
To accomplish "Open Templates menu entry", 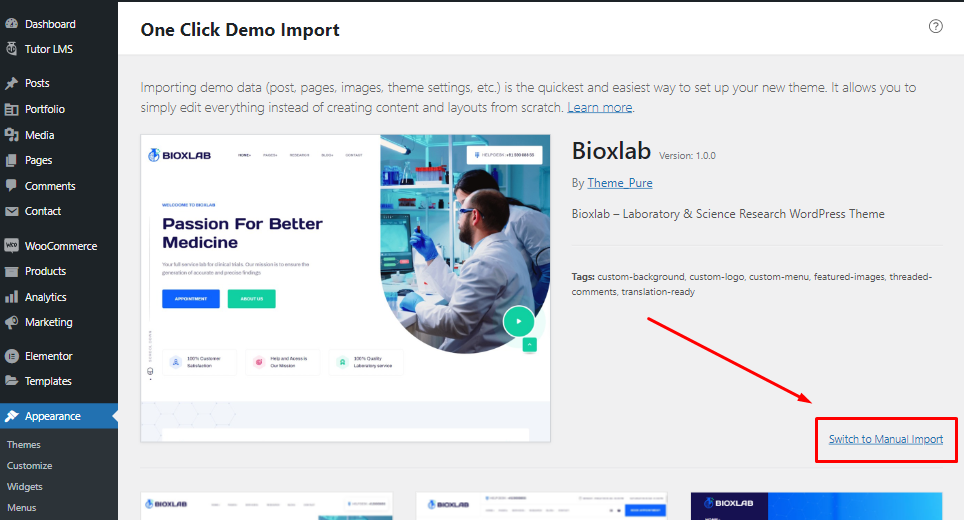I will (48, 381).
